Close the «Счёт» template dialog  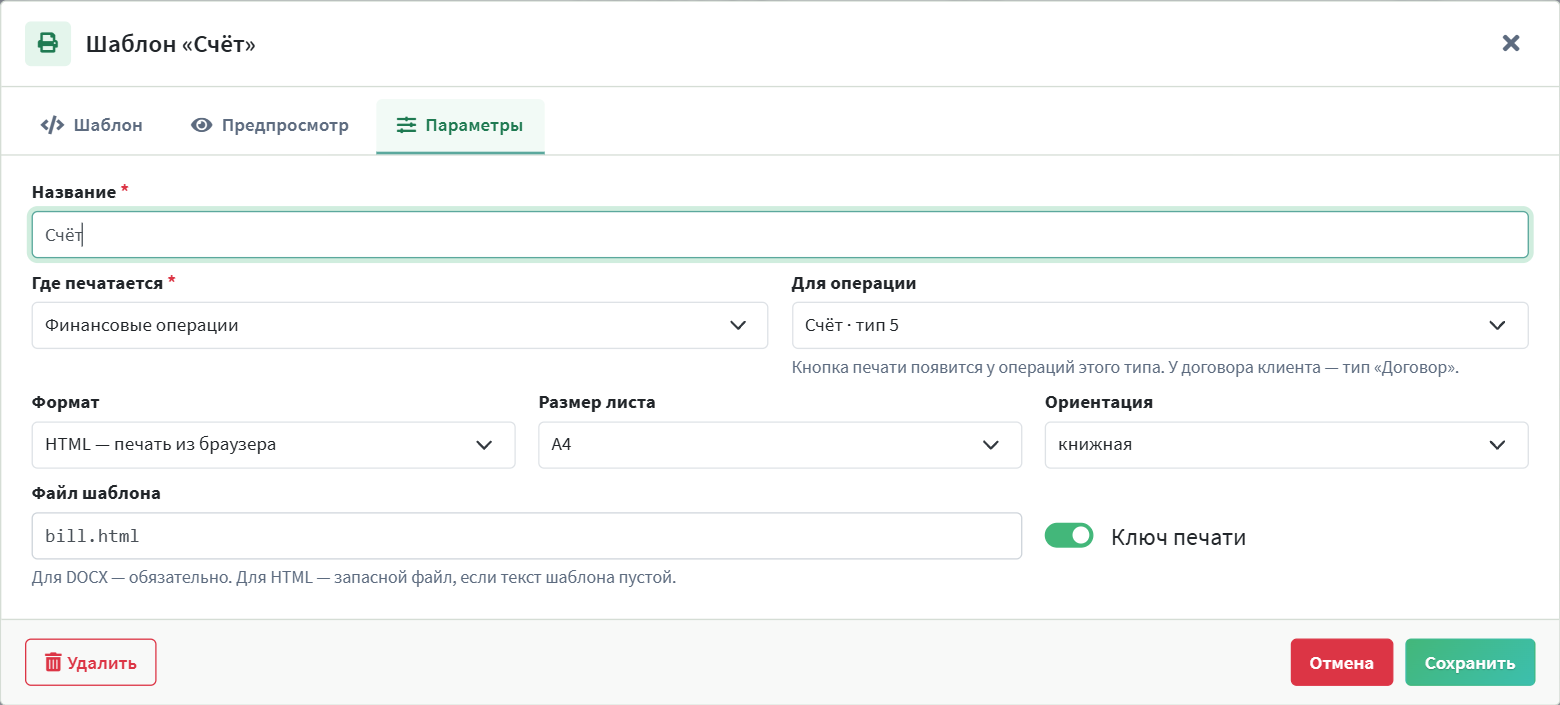(x=1511, y=43)
